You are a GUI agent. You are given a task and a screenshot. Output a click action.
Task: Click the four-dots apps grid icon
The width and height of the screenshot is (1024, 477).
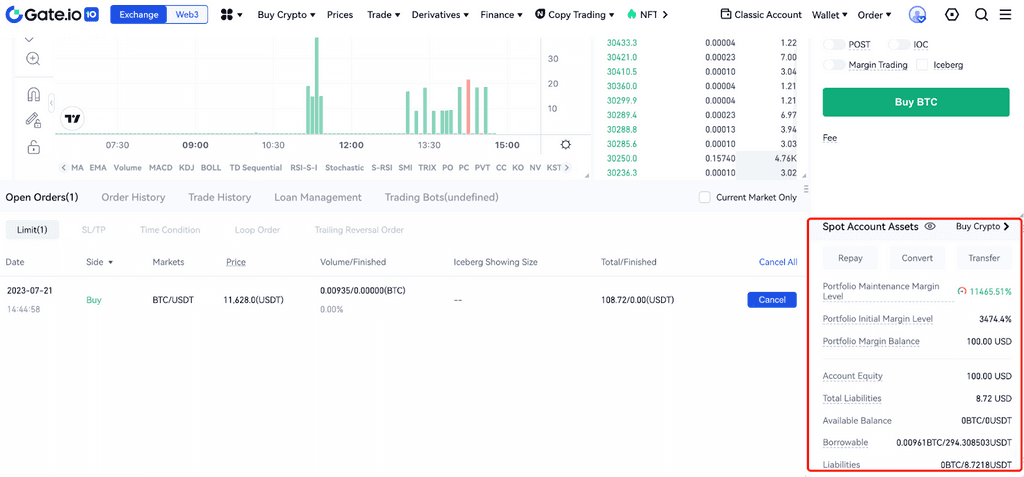click(x=232, y=14)
